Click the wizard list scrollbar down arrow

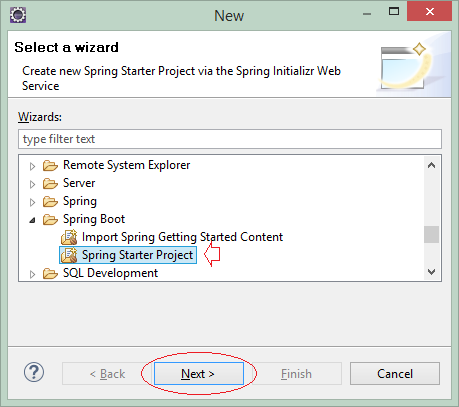(x=432, y=272)
